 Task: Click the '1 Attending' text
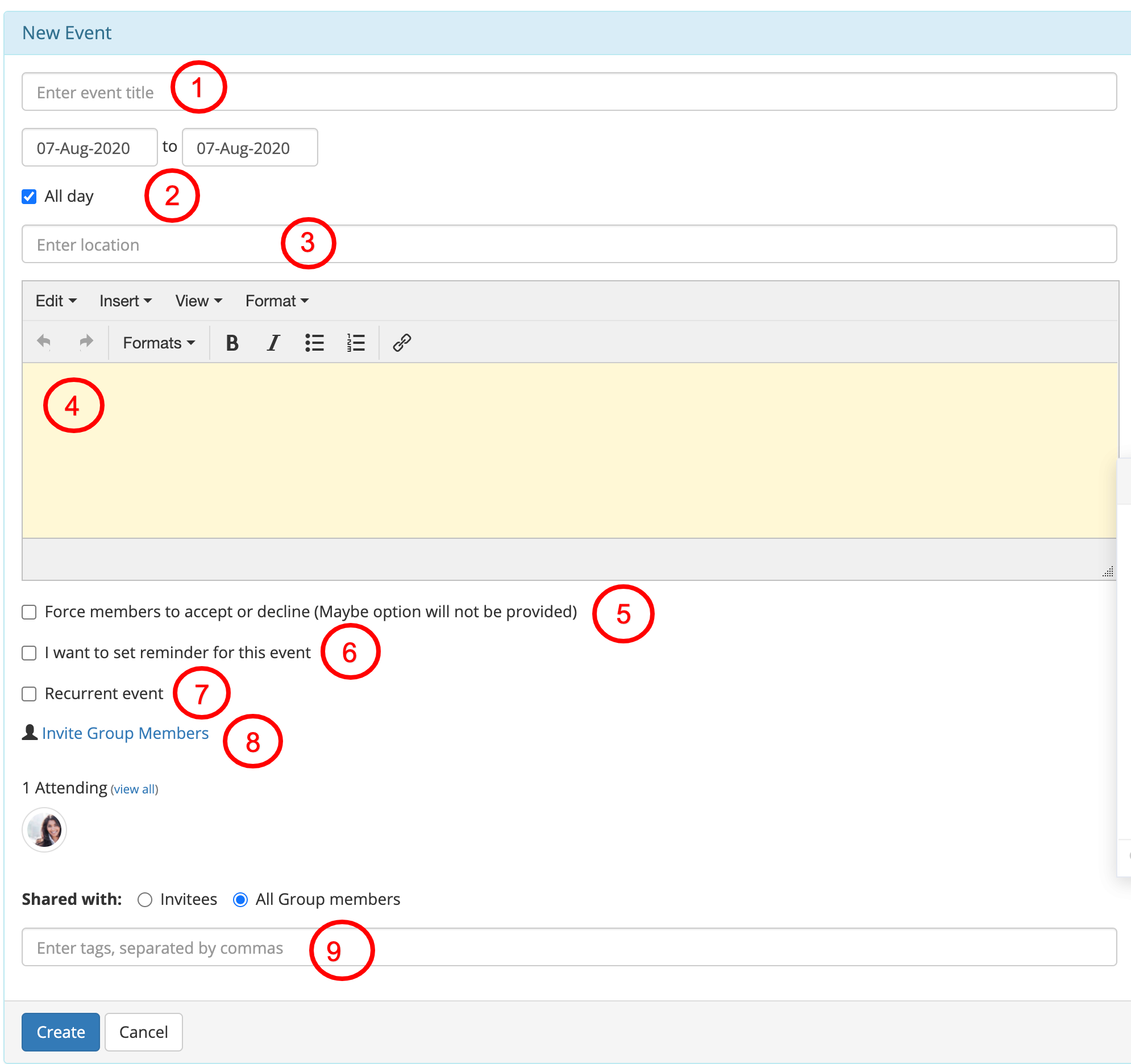(x=65, y=787)
